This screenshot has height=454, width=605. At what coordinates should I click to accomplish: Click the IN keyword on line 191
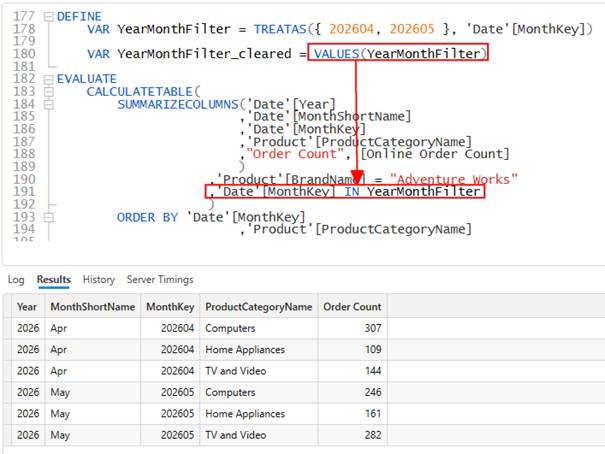click(352, 192)
